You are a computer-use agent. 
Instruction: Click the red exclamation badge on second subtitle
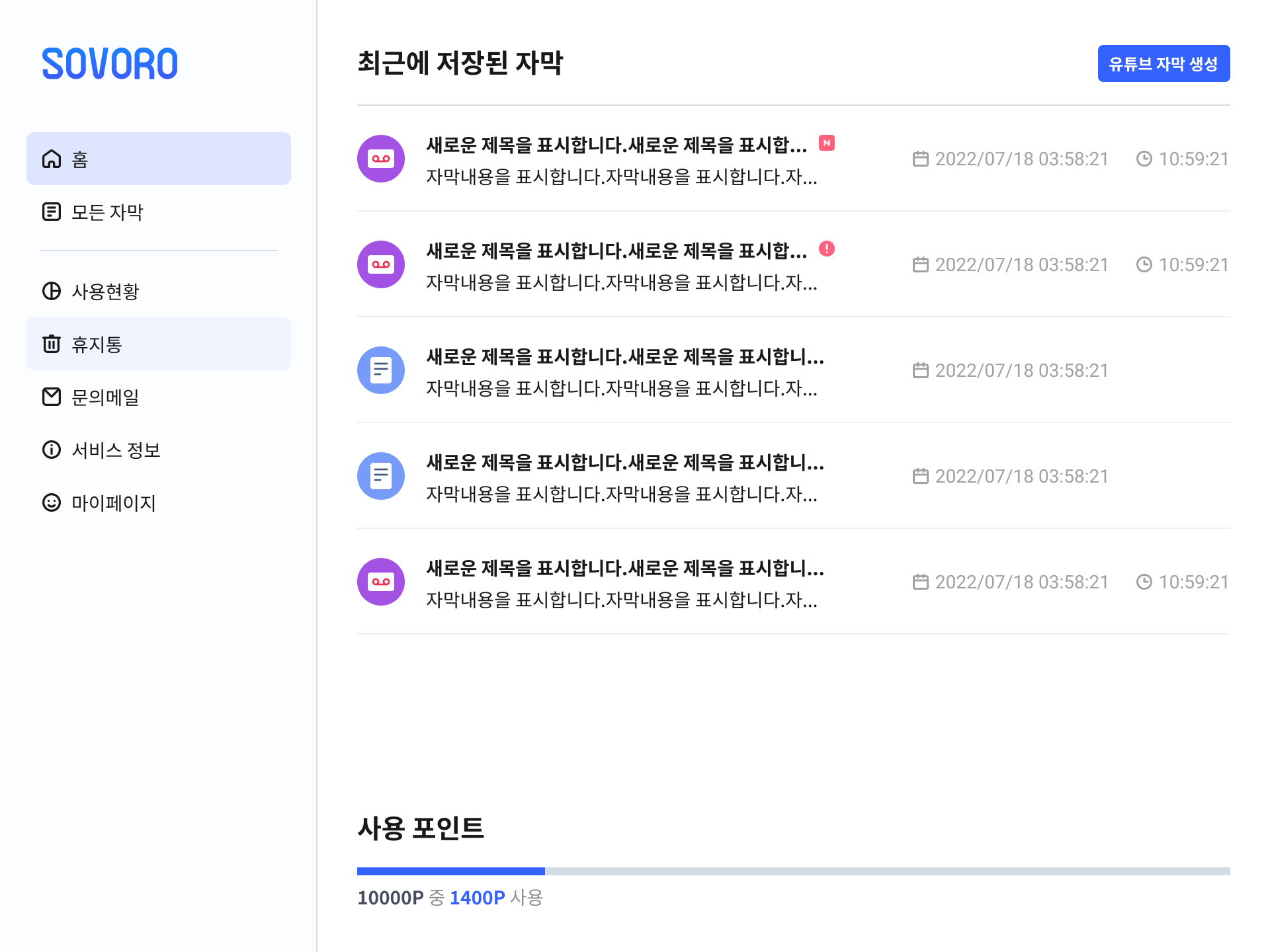point(827,249)
